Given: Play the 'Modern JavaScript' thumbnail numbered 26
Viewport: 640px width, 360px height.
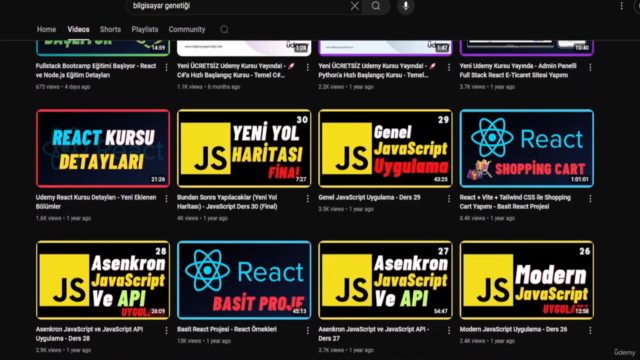Looking at the screenshot, I should pyautogui.click(x=527, y=280).
